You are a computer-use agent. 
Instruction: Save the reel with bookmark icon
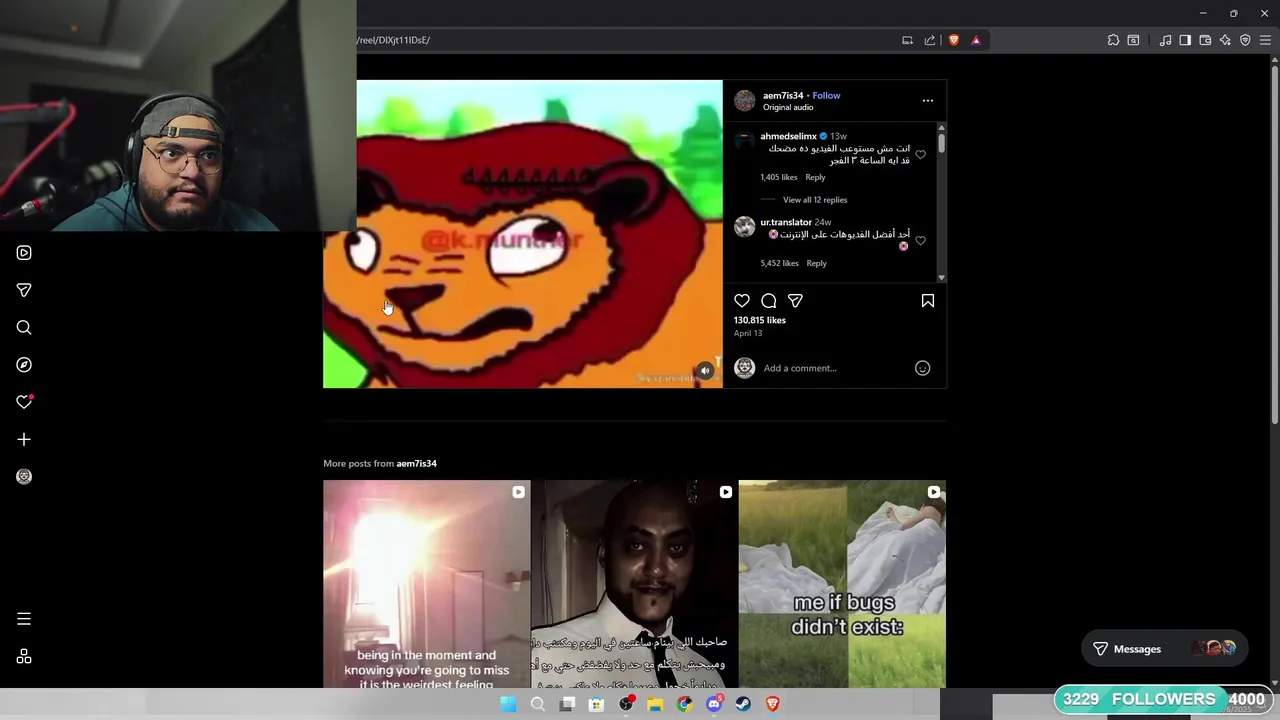pyautogui.click(x=928, y=301)
